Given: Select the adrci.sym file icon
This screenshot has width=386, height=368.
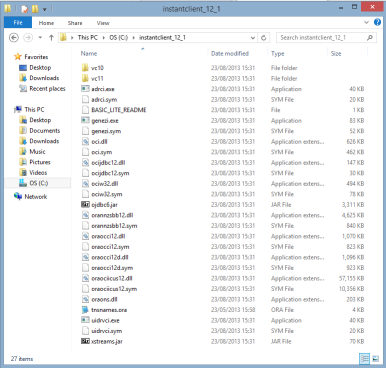Looking at the screenshot, I should click(85, 99).
